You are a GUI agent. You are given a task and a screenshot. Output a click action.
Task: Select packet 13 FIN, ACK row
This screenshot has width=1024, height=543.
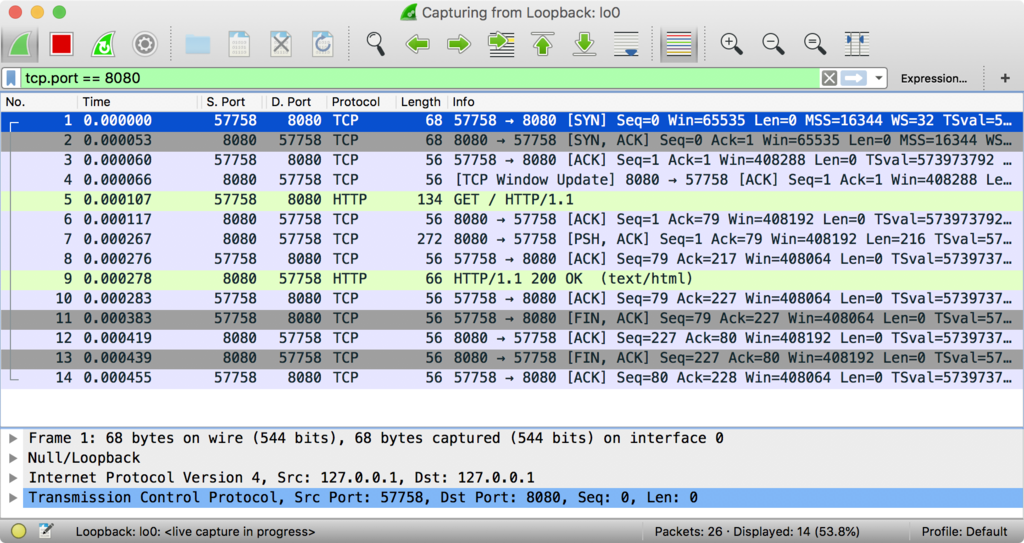click(x=512, y=358)
